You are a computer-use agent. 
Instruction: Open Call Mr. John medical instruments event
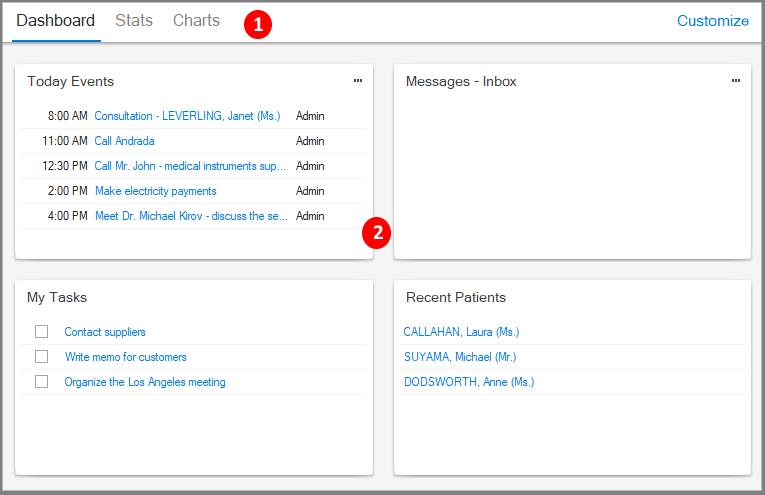pyautogui.click(x=190, y=166)
